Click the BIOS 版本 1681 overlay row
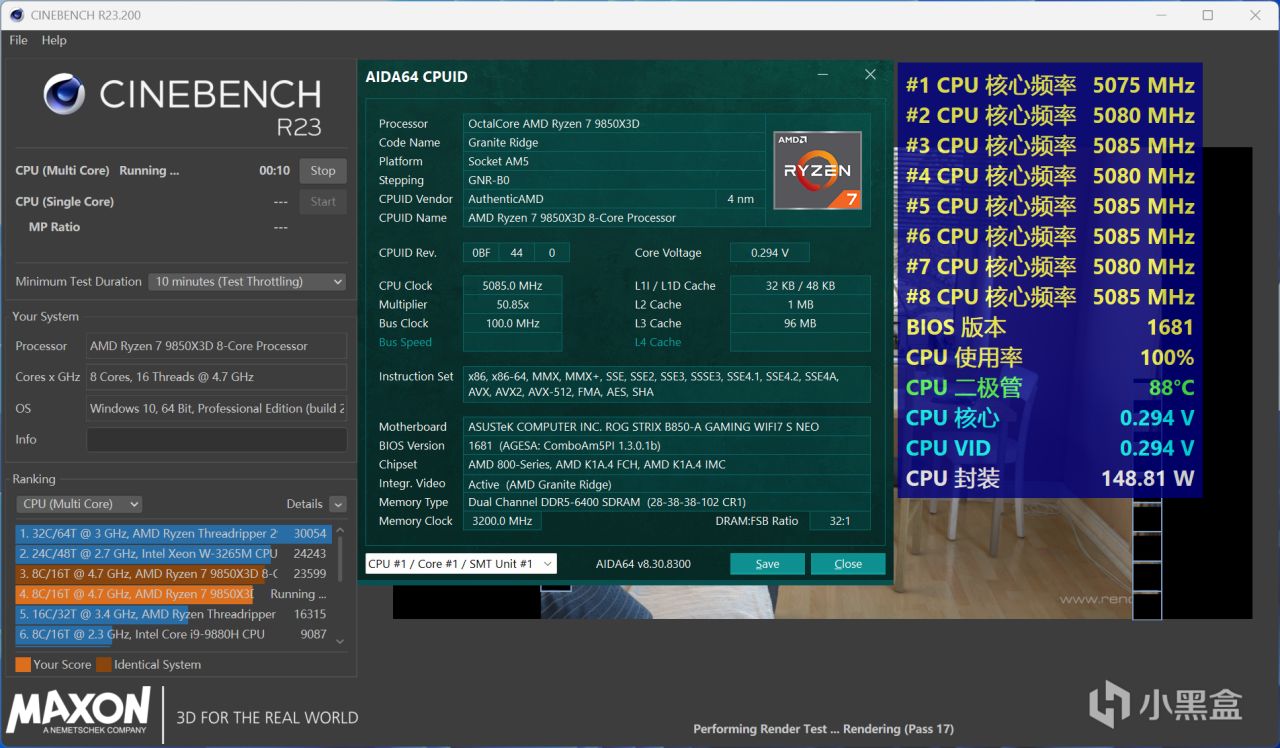This screenshot has width=1280, height=748. tap(1050, 327)
